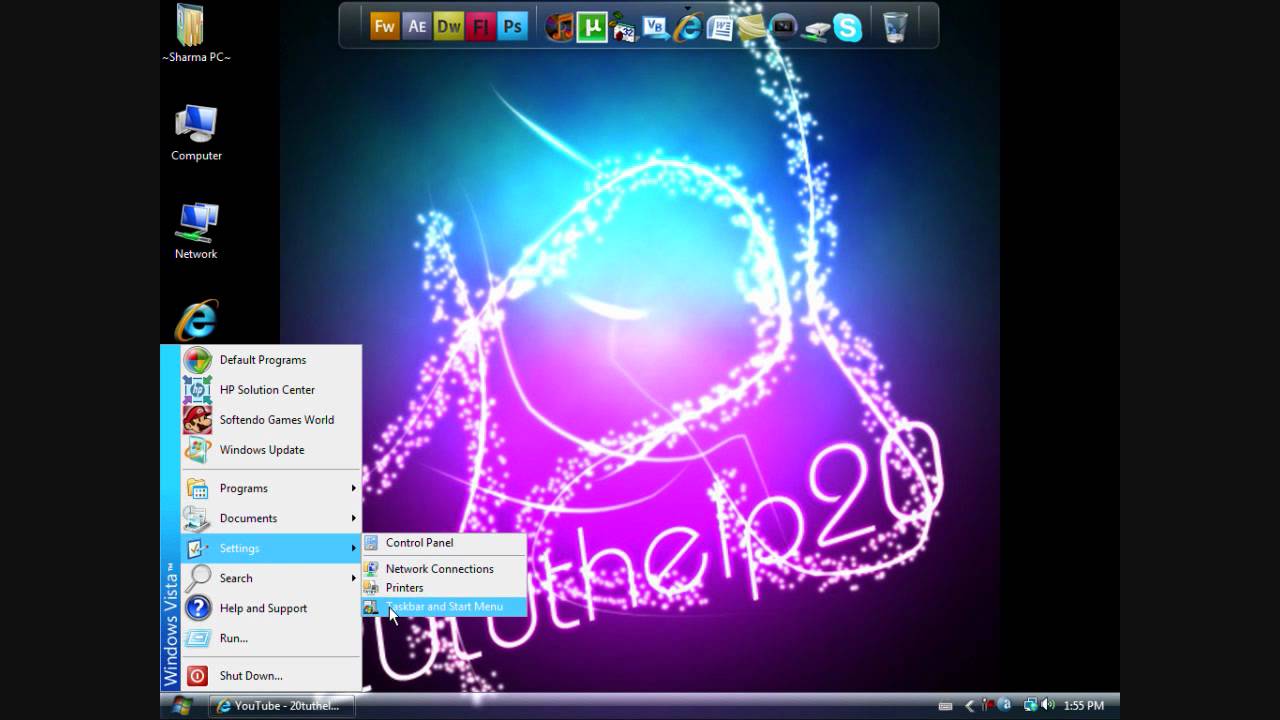Launch Adobe Fireworks from the dock
This screenshot has height=720, width=1280.
(385, 27)
